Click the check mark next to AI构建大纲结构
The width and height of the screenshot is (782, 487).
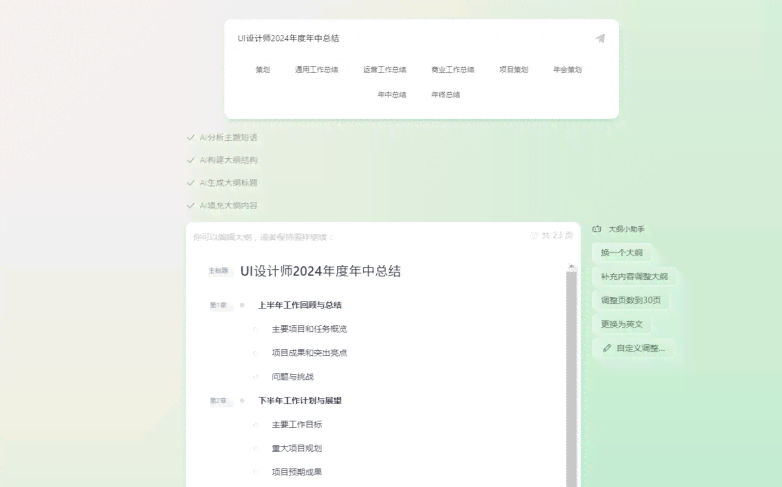pos(190,160)
